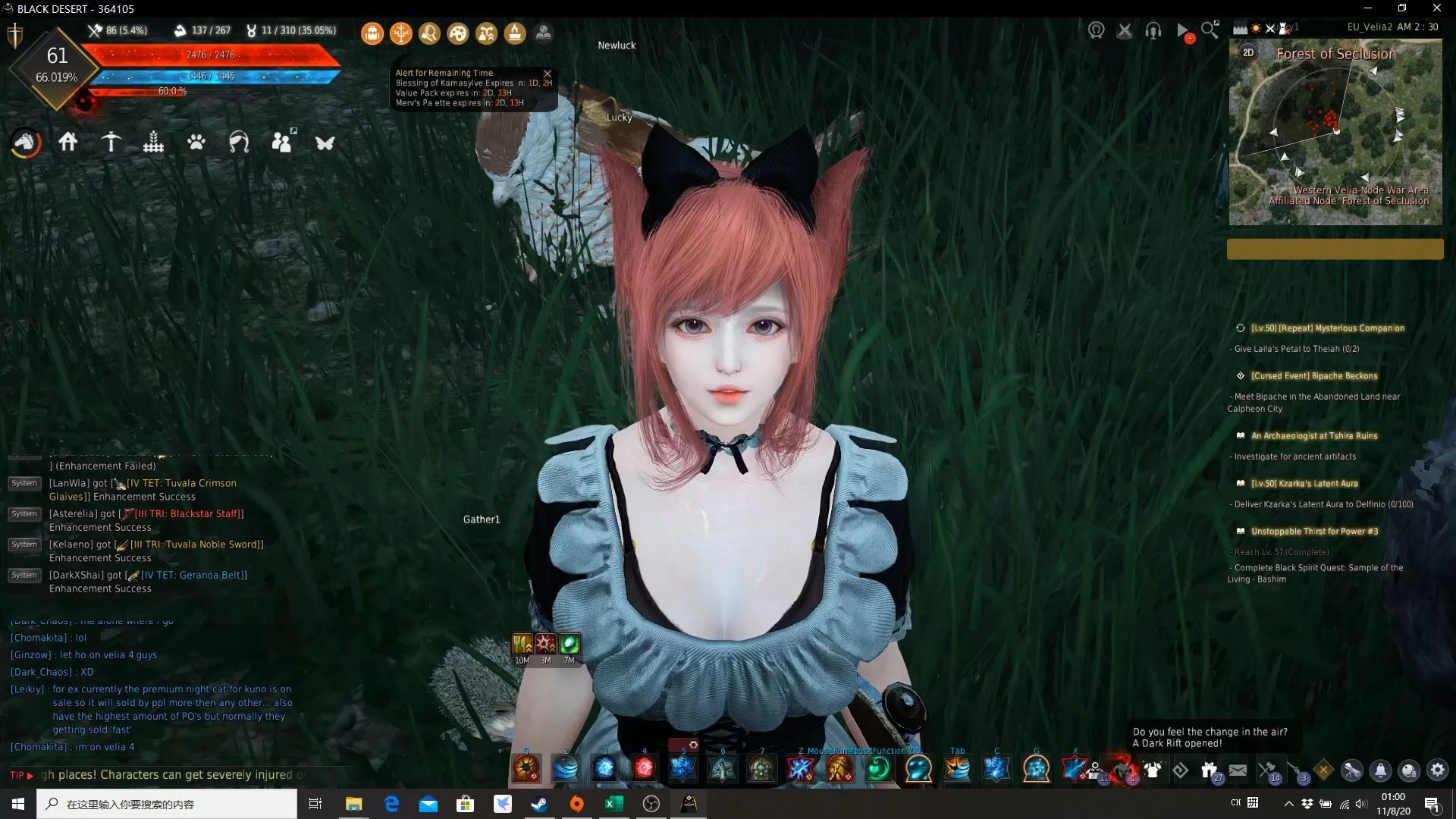Click the green swirl skill slot

(878, 768)
